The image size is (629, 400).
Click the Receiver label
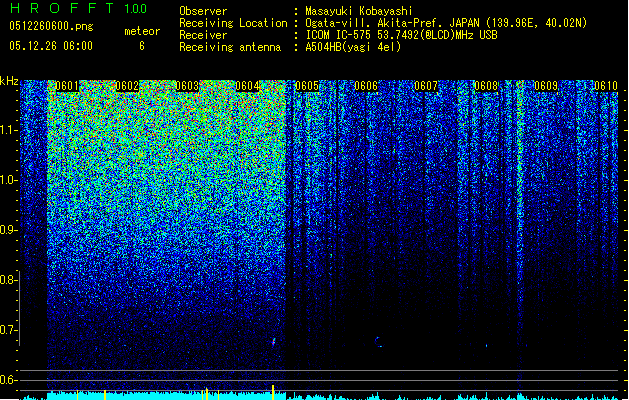203,35
